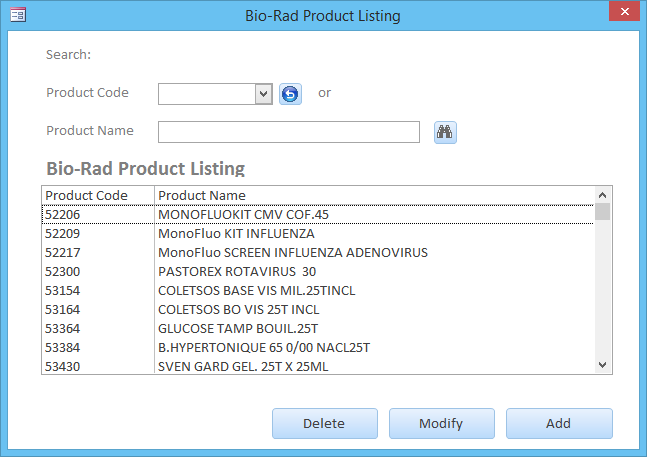Image resolution: width=647 pixels, height=457 pixels.
Task: Click the list scrollbar up arrow
Action: pos(602,195)
